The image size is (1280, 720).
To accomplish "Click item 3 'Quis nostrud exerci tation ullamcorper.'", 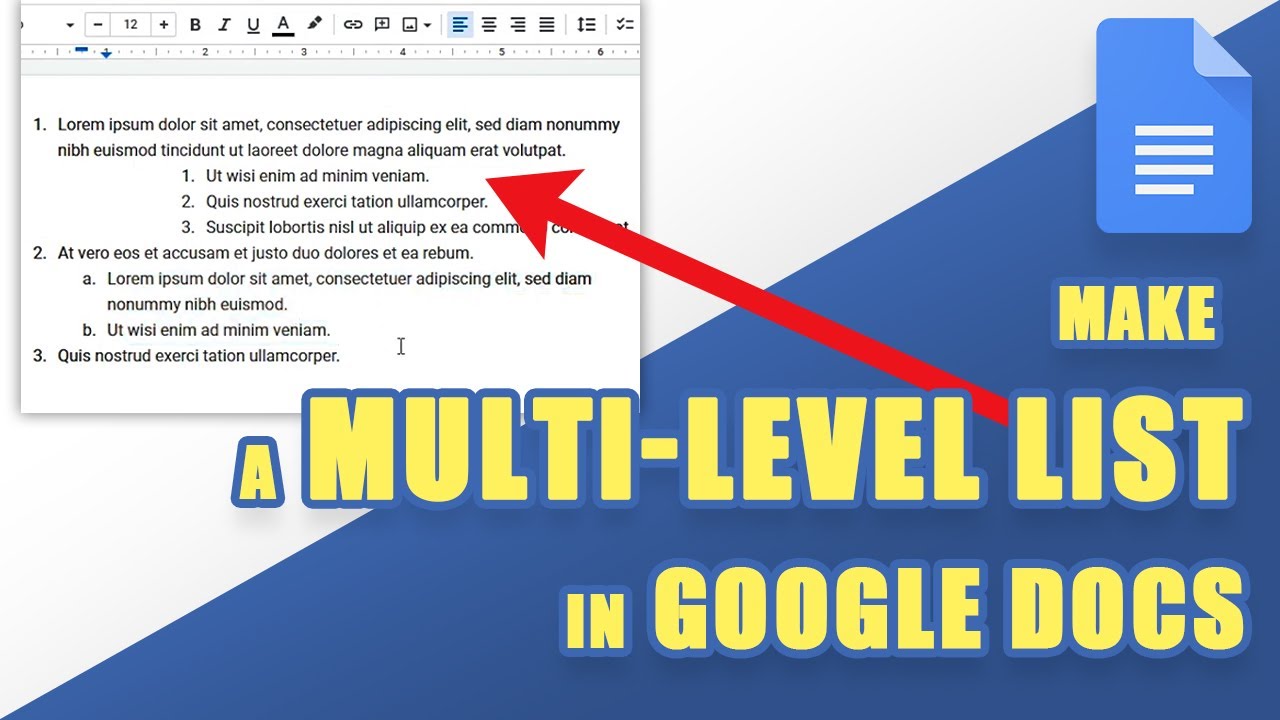I will coord(198,355).
